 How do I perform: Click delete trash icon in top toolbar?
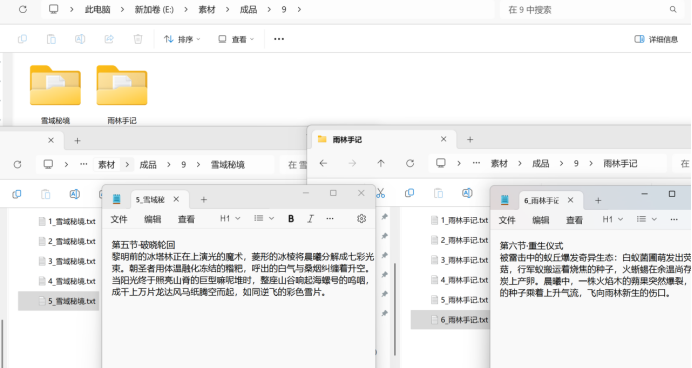(x=138, y=39)
